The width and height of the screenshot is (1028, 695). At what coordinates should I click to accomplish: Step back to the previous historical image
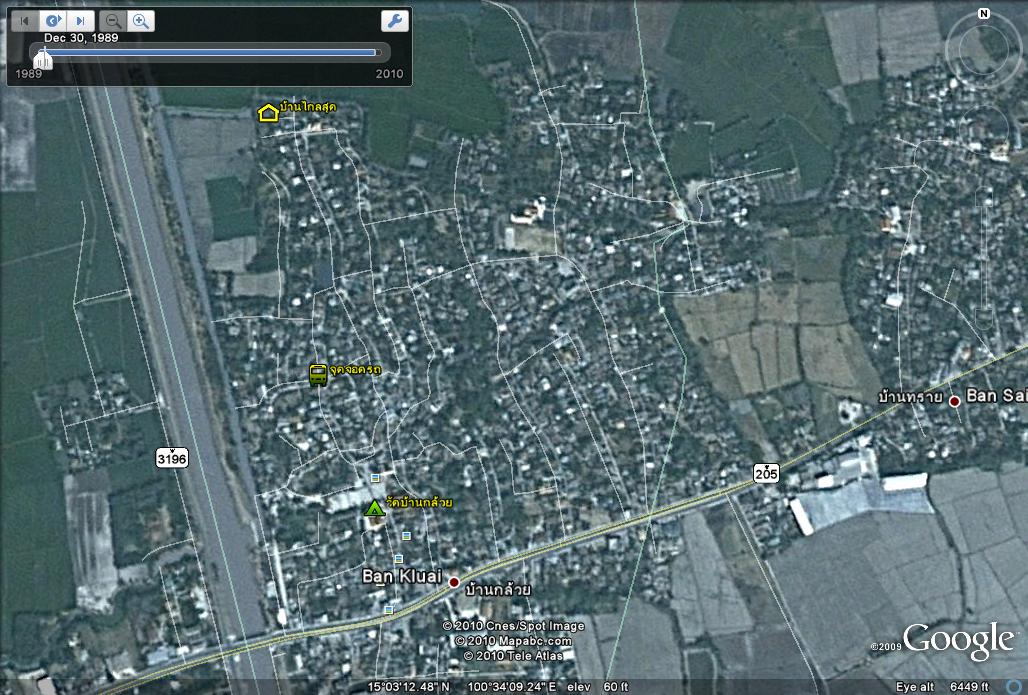click(25, 21)
